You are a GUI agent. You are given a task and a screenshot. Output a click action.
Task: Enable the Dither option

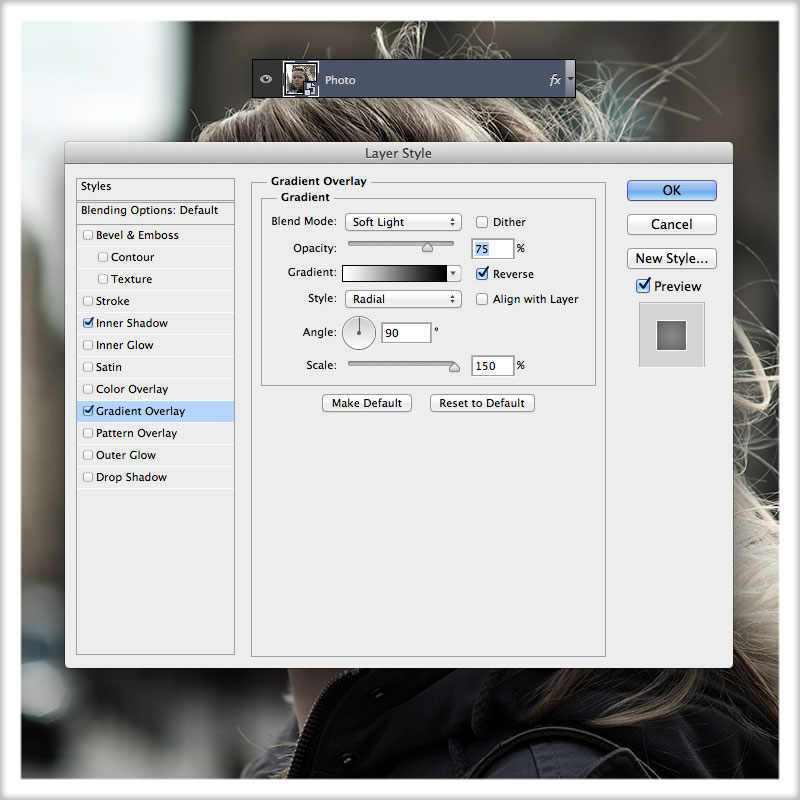482,222
